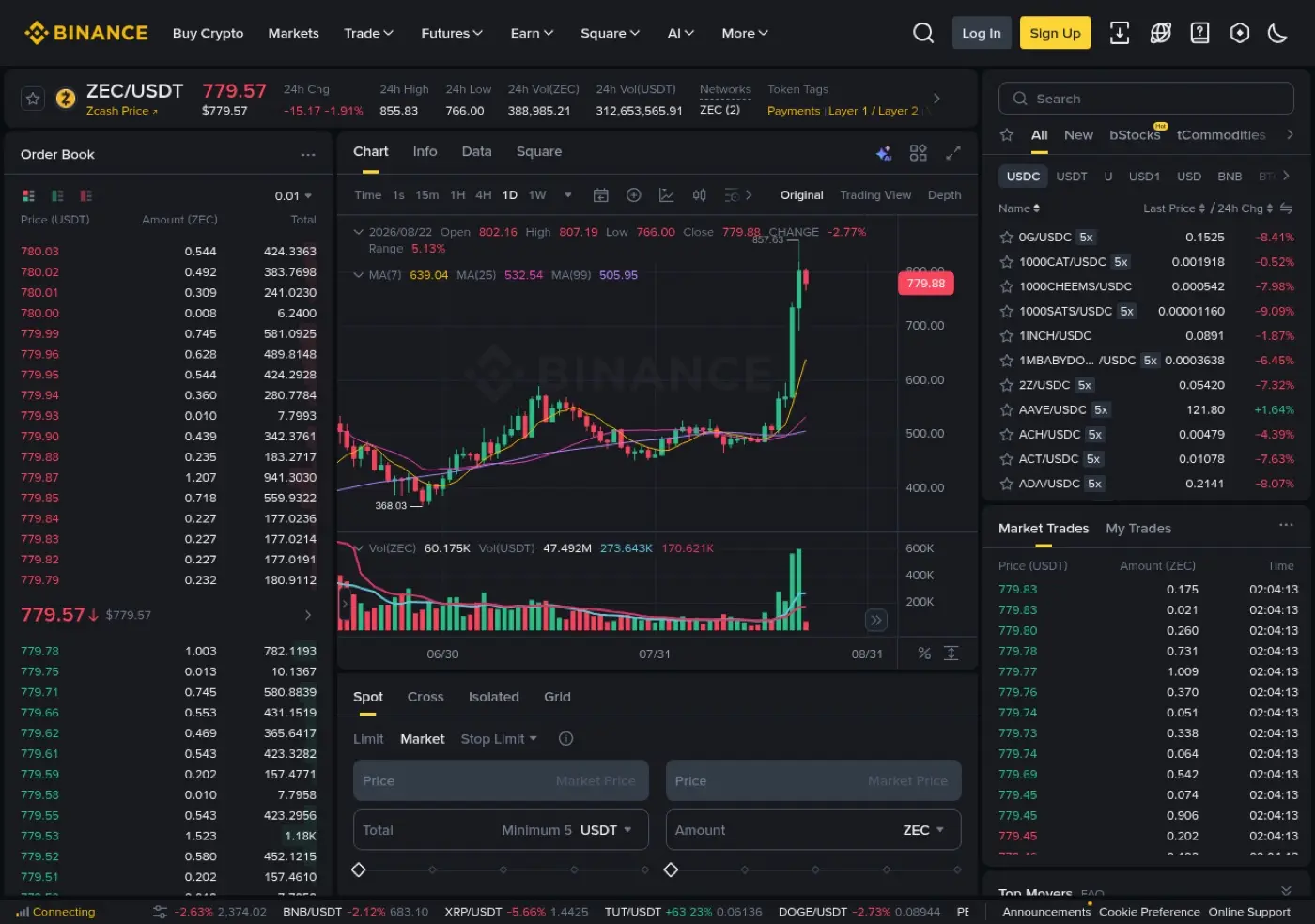This screenshot has width=1315, height=924.
Task: Click the add indicator plus circle icon
Action: [634, 195]
